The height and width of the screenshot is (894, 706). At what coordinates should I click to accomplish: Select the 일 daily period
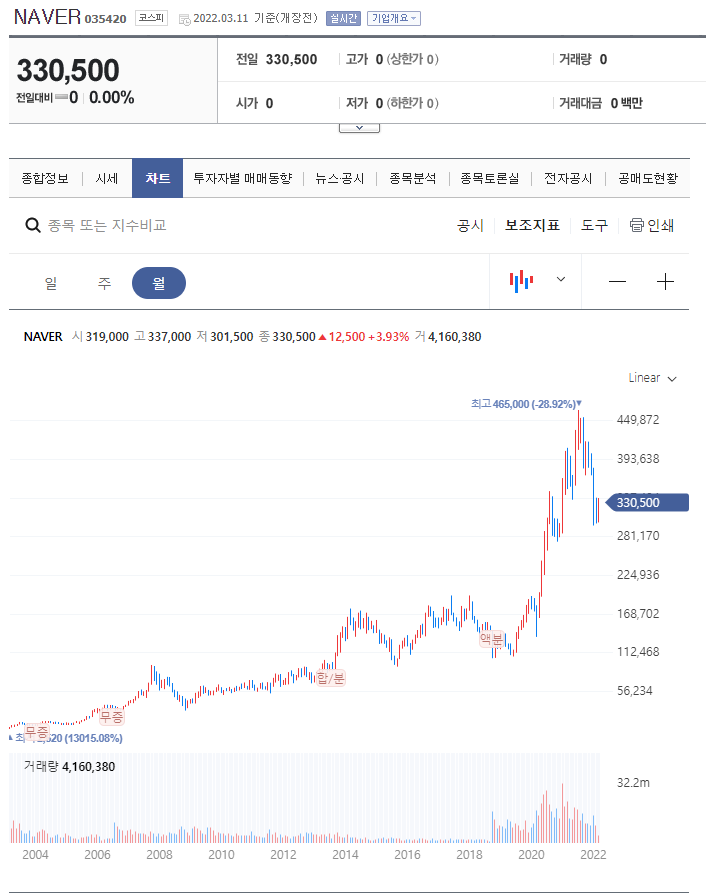click(x=51, y=283)
